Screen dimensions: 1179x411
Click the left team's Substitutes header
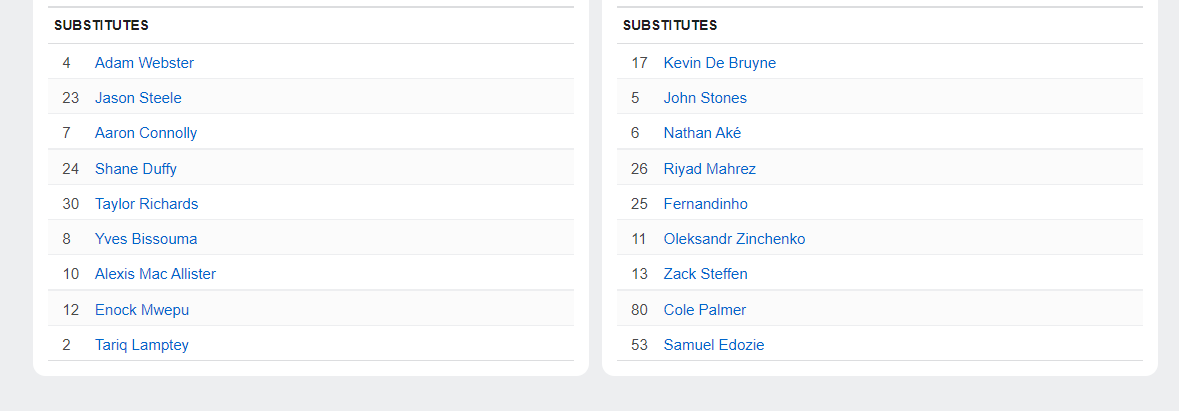(x=102, y=25)
